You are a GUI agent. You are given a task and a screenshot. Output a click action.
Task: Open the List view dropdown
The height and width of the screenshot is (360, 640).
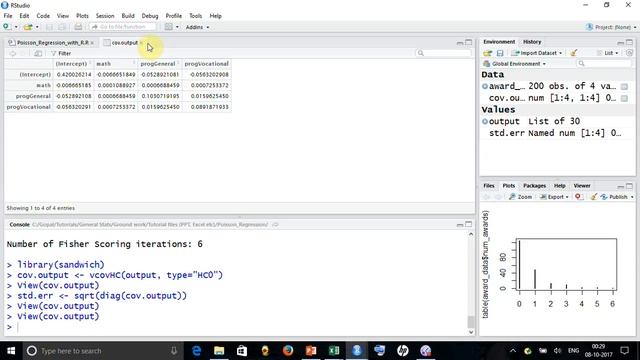608,53
